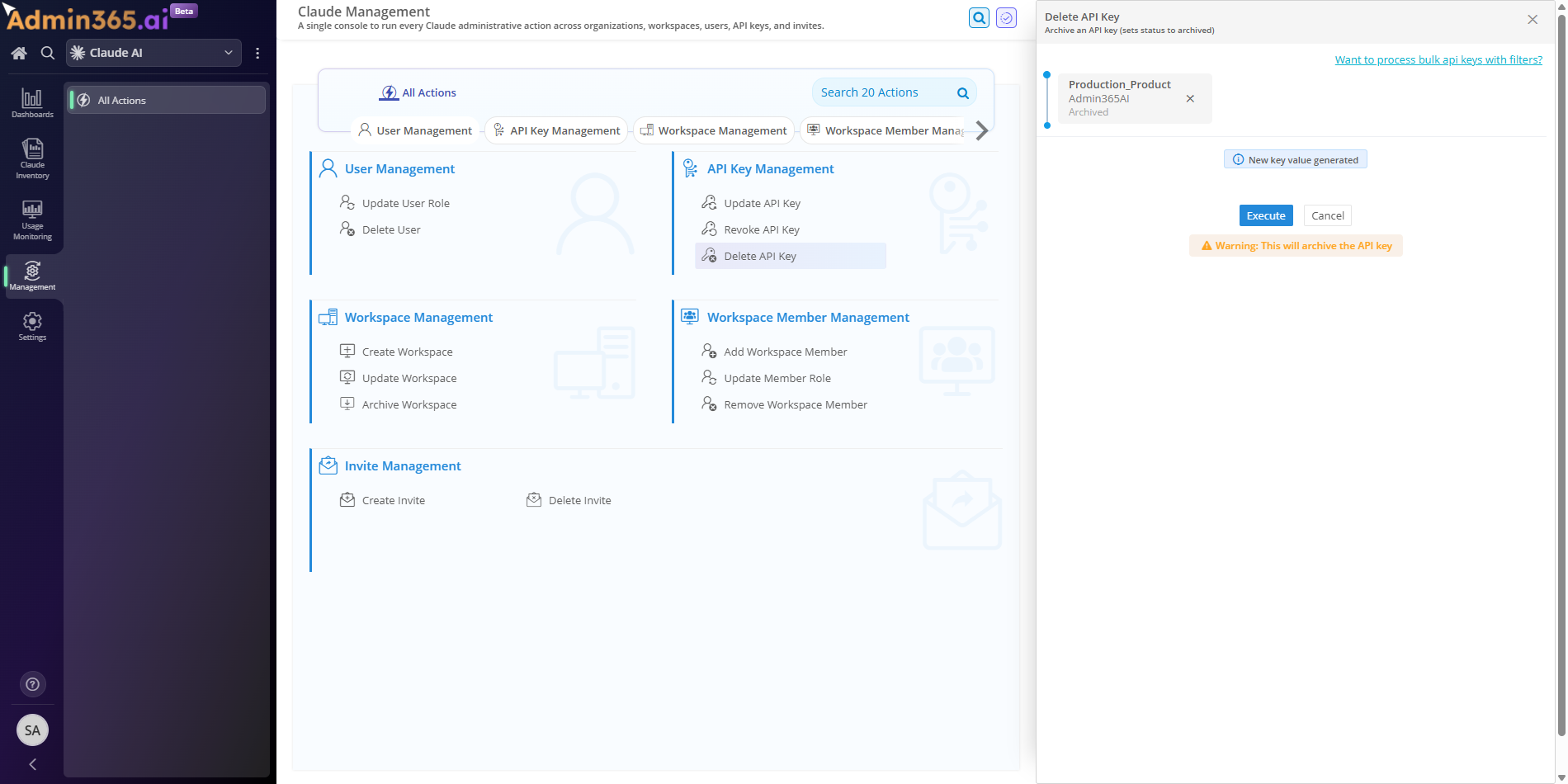Open the help question mark icon
This screenshot has width=1568, height=784.
click(x=32, y=684)
